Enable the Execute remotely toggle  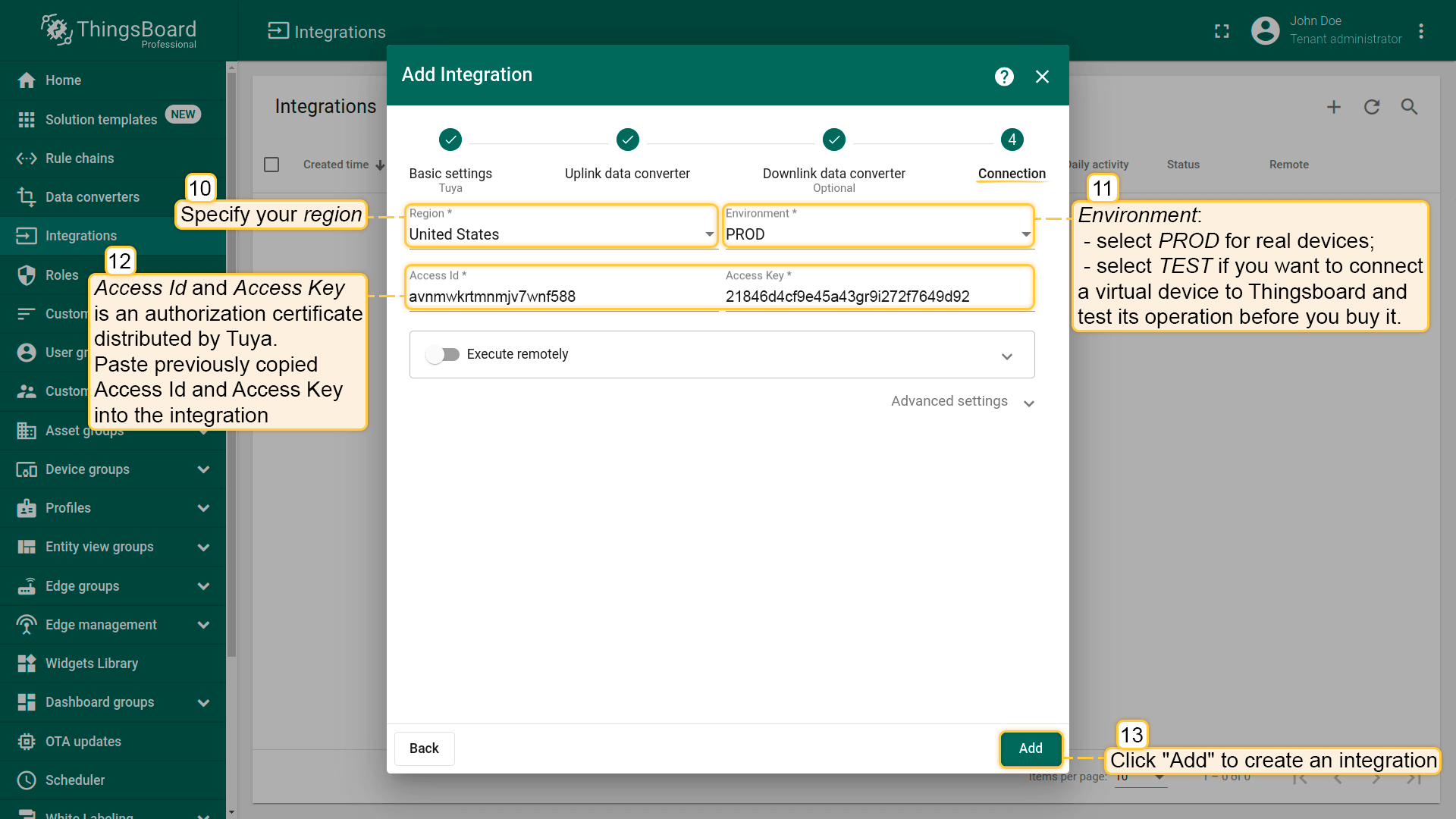[x=443, y=354]
